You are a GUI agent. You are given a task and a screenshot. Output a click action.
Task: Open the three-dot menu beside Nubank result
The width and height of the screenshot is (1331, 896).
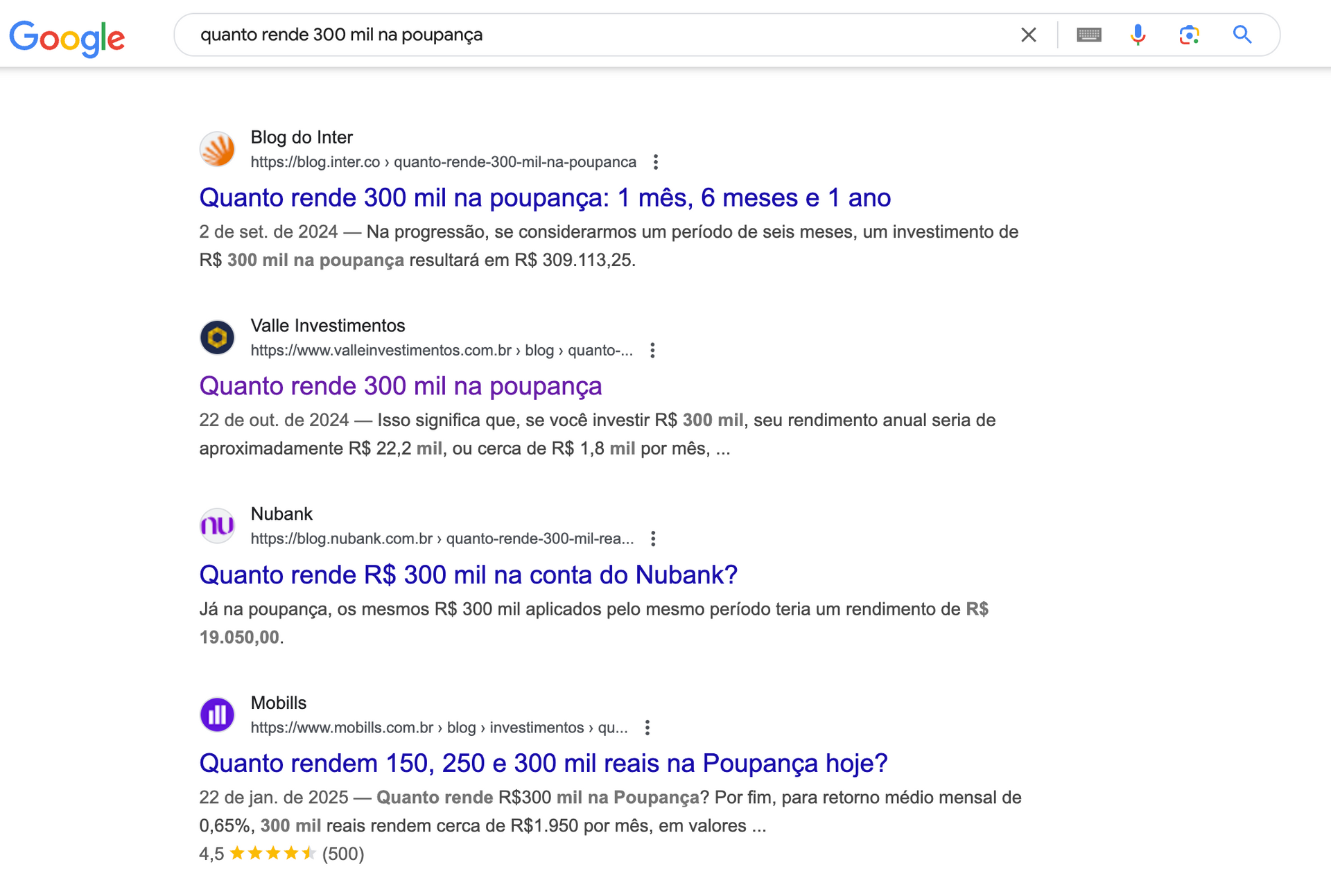click(652, 538)
